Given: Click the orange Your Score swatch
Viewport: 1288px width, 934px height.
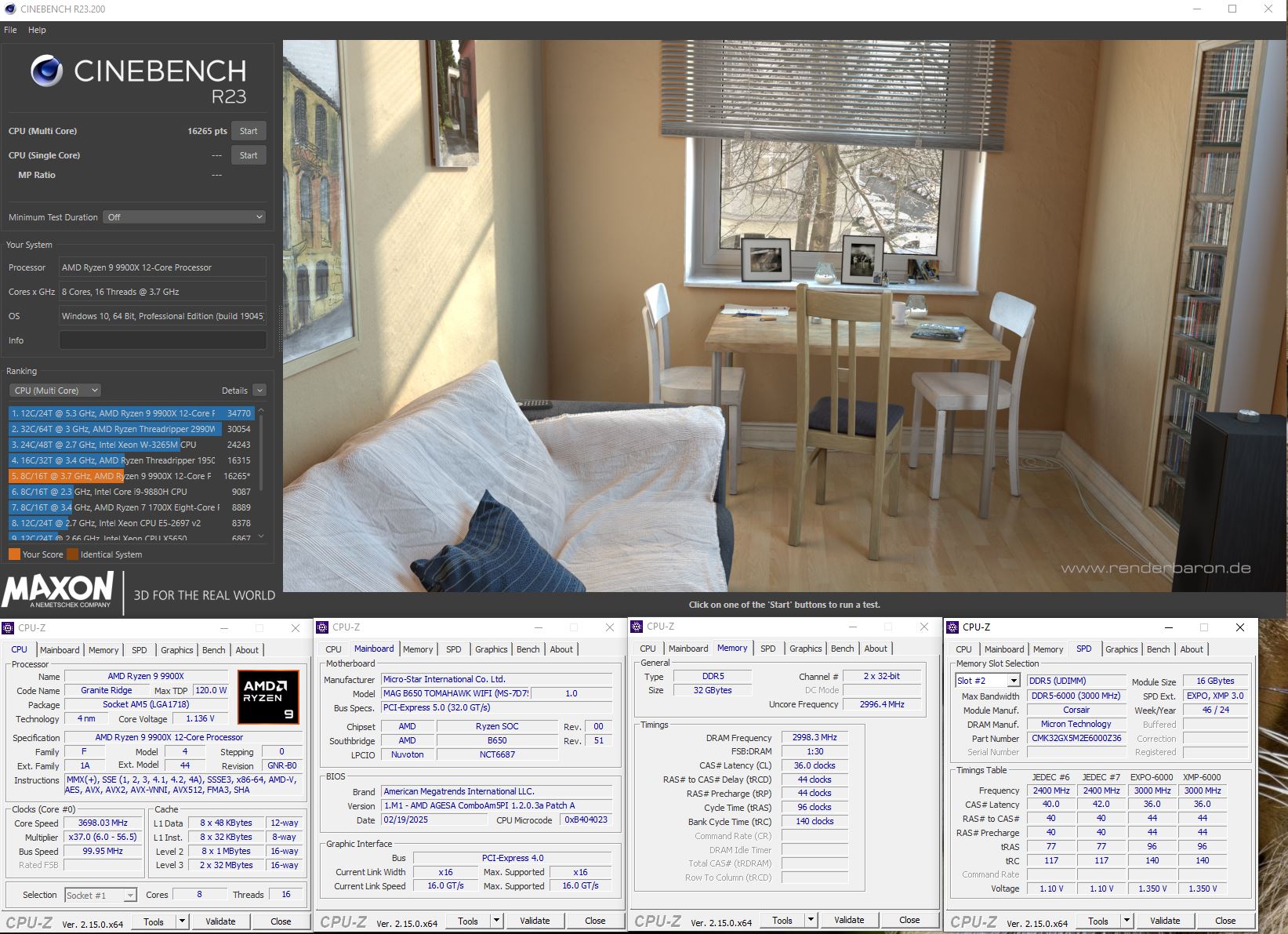Looking at the screenshot, I should tap(14, 554).
